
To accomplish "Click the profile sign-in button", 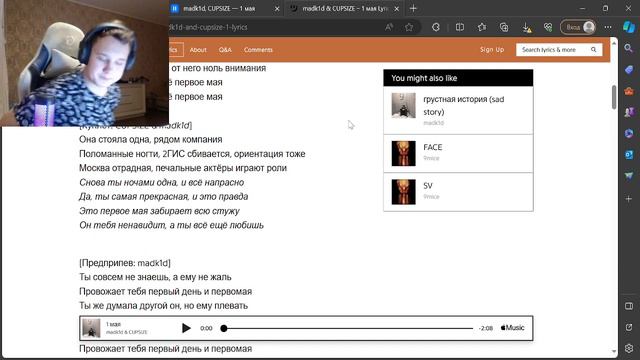I will (x=578, y=27).
